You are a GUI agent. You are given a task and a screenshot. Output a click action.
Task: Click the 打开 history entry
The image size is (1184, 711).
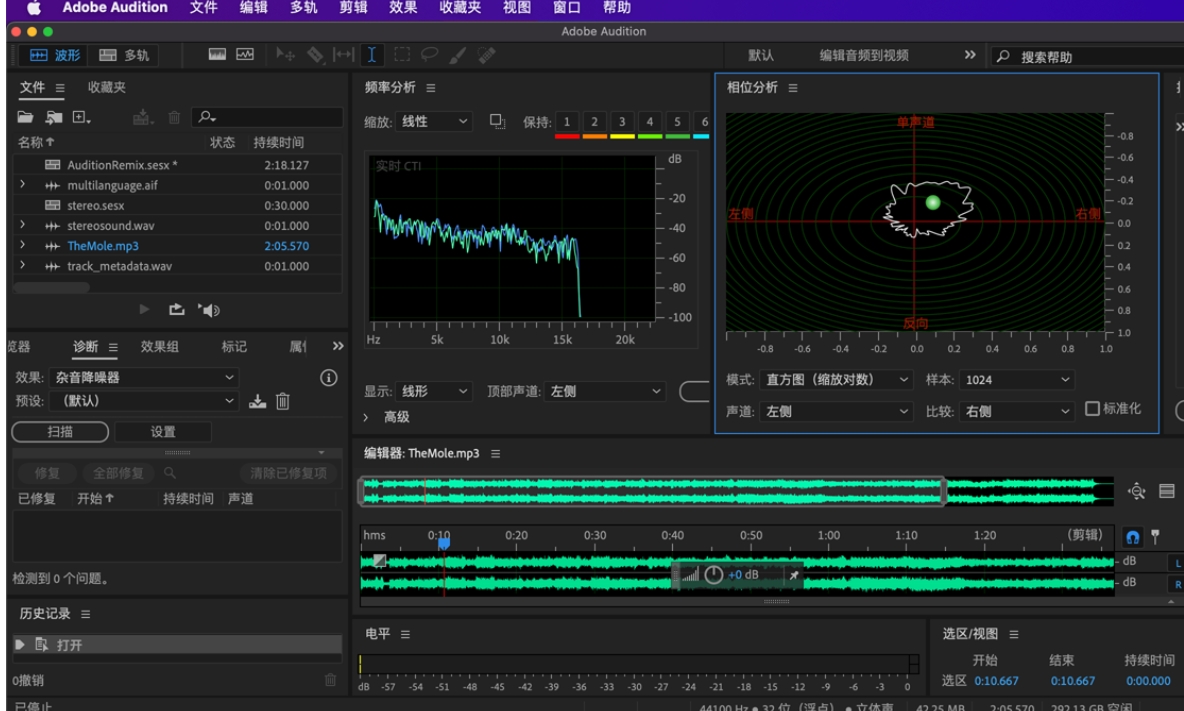(x=177, y=645)
